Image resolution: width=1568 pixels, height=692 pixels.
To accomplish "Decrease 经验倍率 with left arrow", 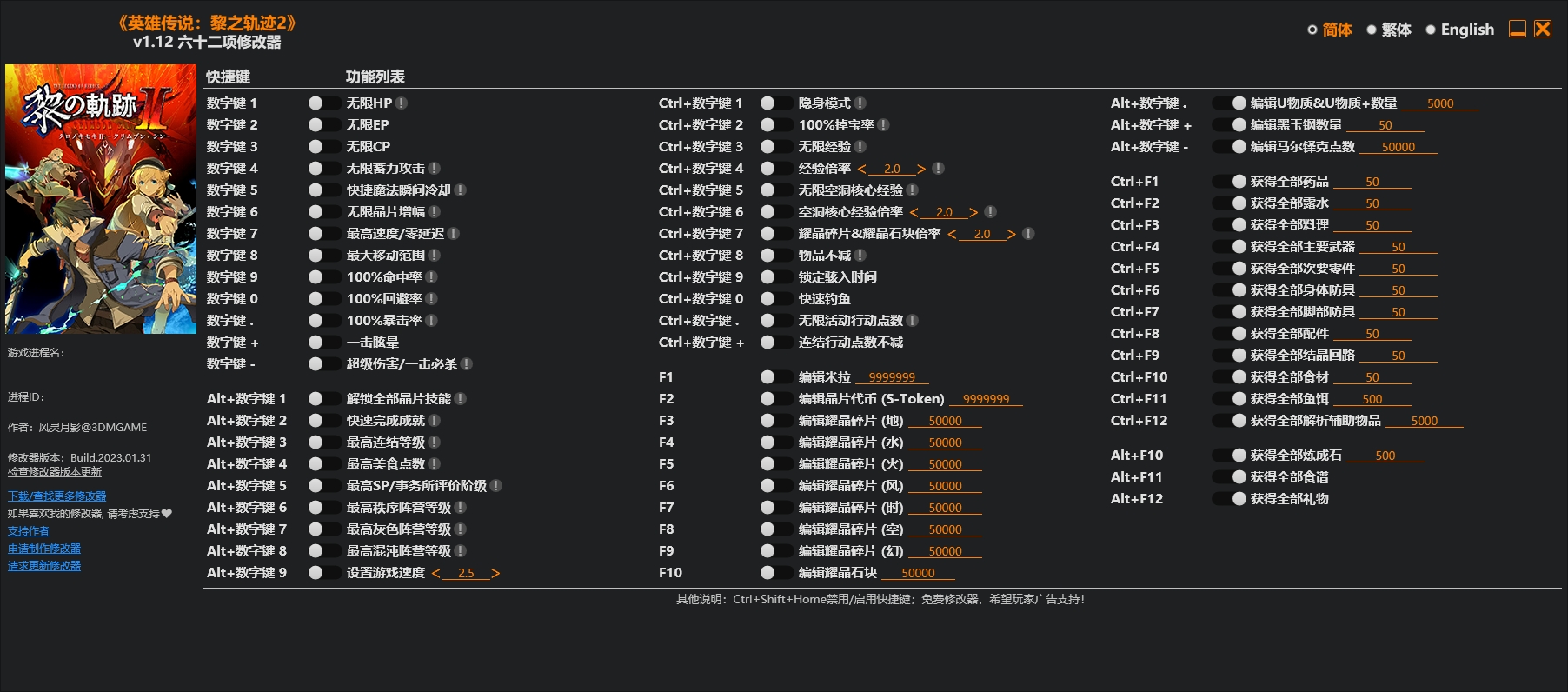I will point(862,169).
